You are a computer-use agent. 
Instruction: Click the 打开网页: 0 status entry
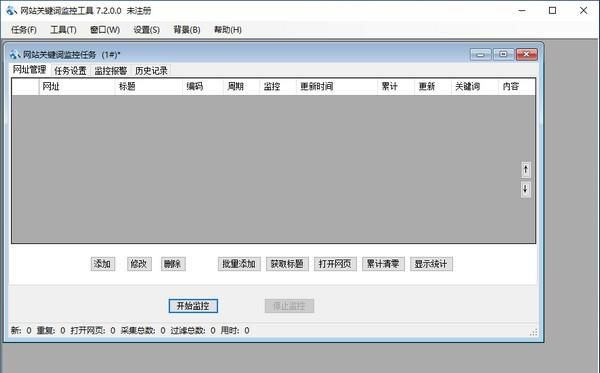pyautogui.click(x=93, y=331)
